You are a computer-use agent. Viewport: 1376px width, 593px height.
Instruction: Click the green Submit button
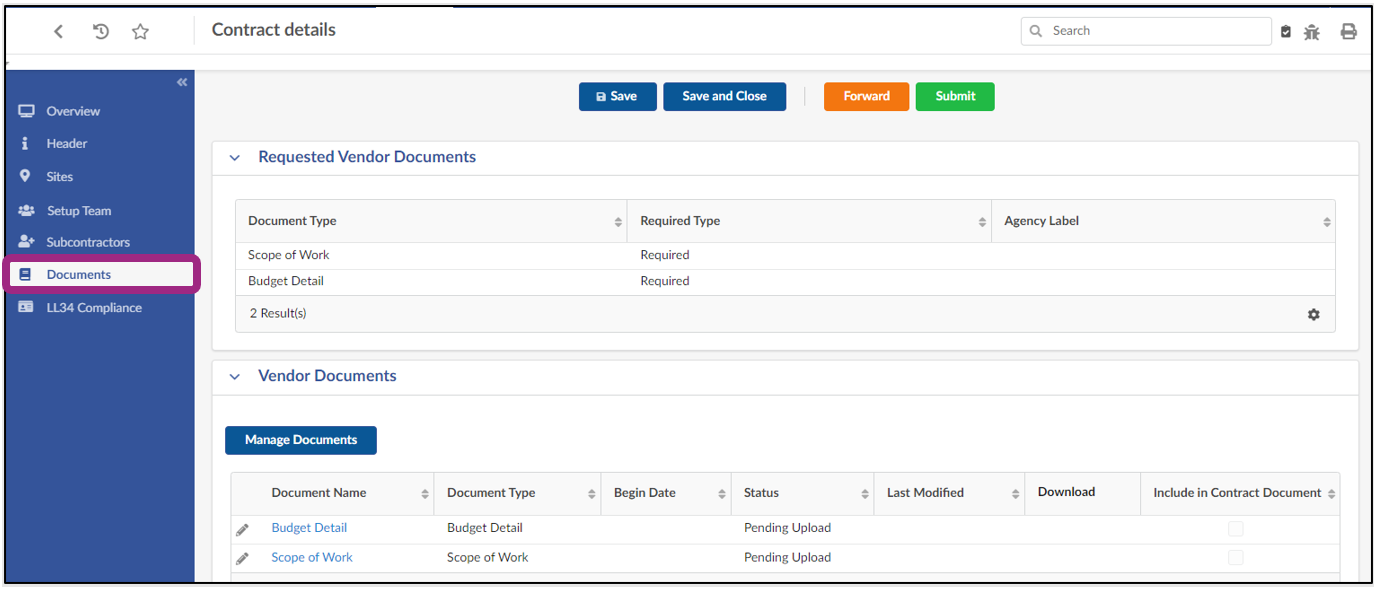[954, 97]
